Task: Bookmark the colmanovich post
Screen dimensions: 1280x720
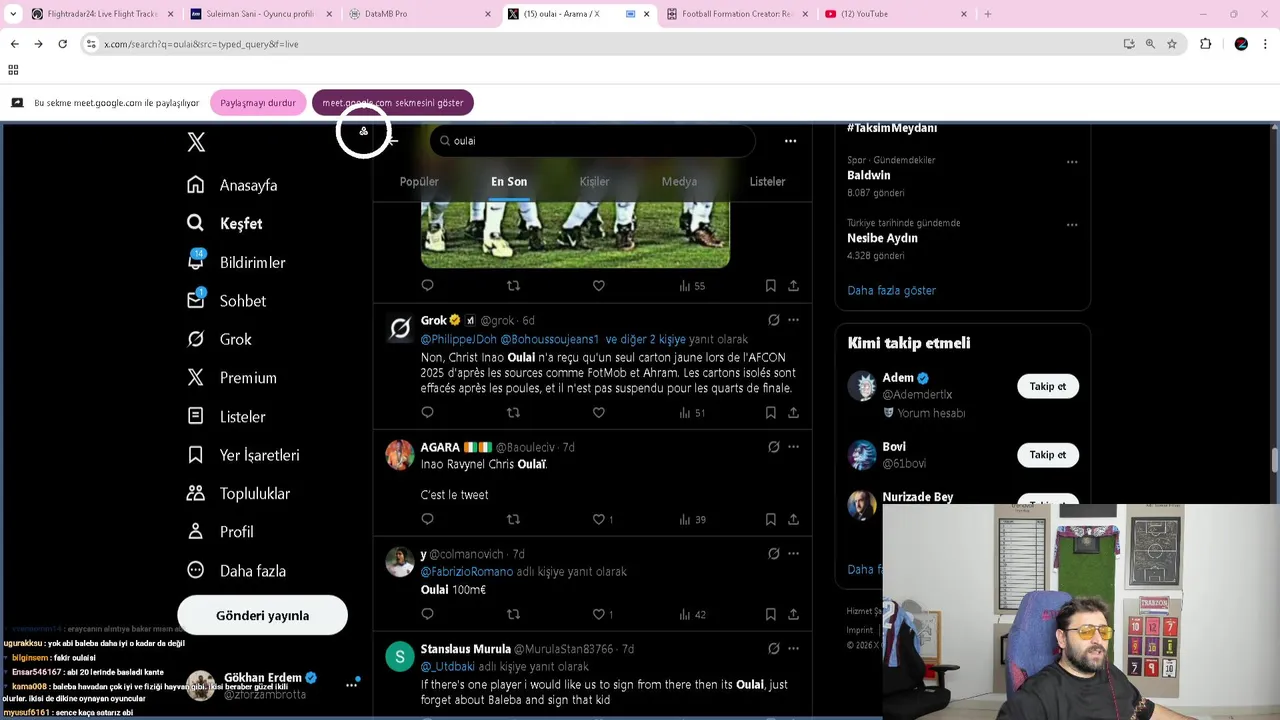Action: [770, 614]
